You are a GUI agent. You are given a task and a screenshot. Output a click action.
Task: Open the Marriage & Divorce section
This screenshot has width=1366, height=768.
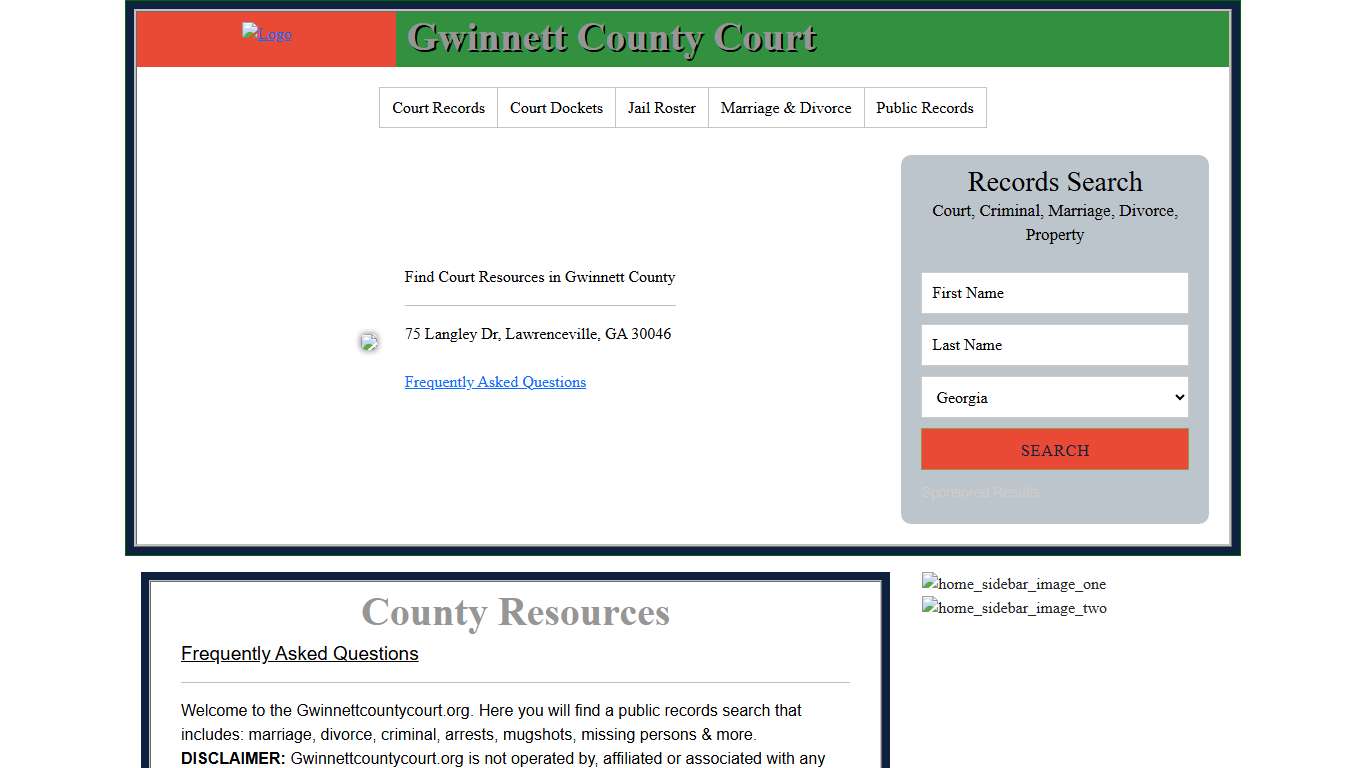(x=786, y=107)
